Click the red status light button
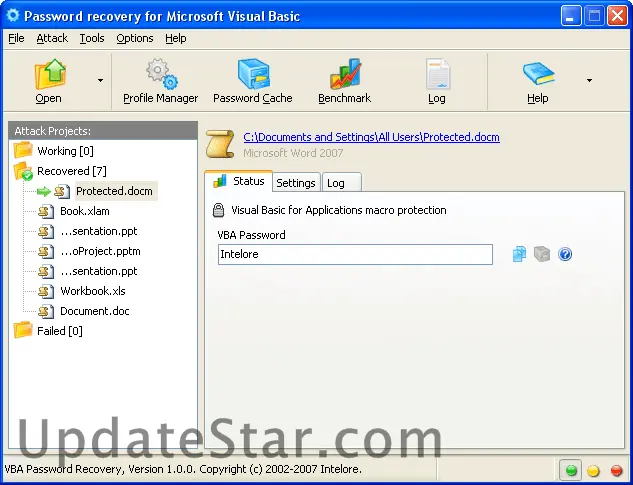 [616, 470]
